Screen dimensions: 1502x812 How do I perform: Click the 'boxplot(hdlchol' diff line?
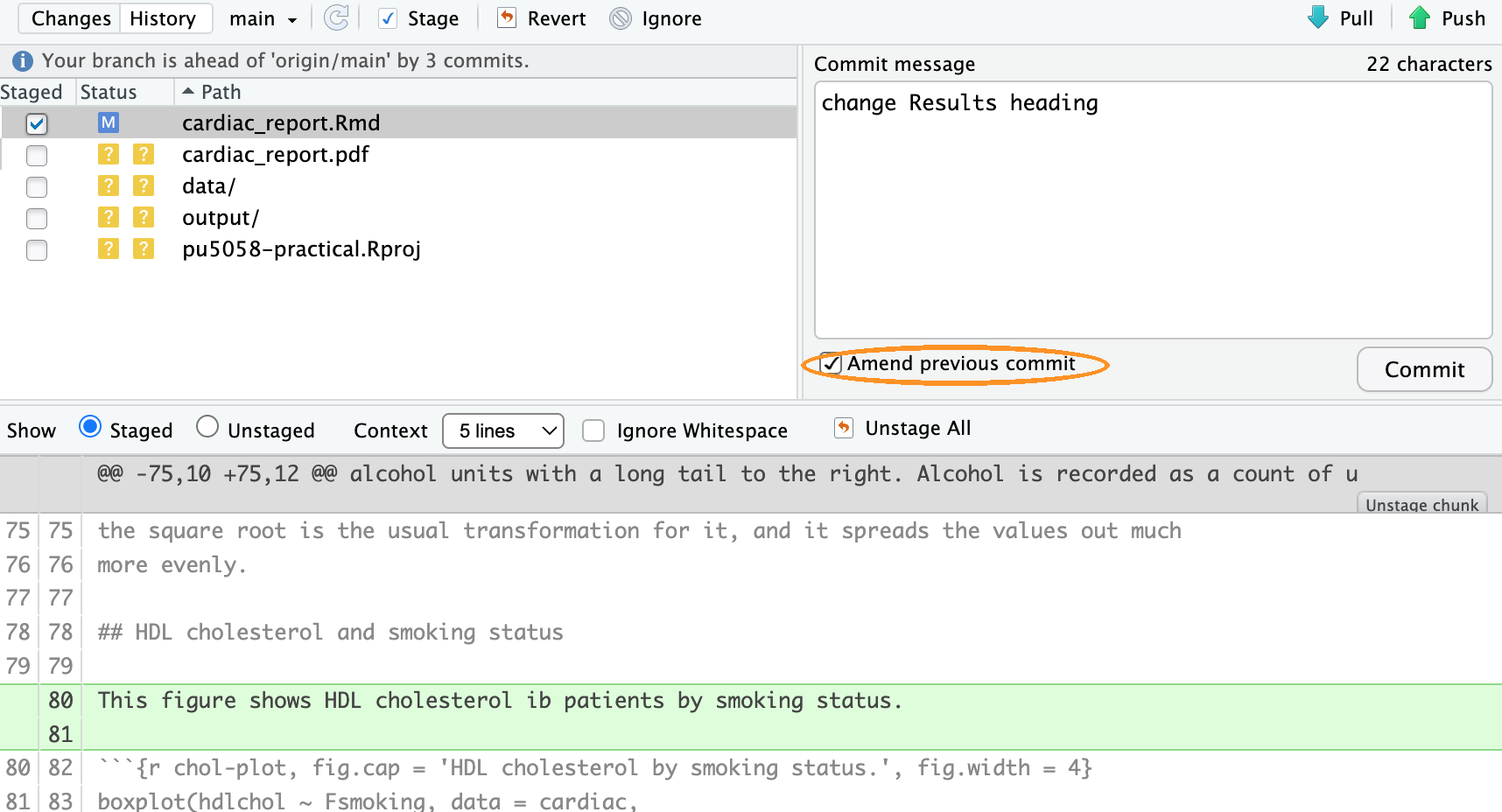point(368,801)
